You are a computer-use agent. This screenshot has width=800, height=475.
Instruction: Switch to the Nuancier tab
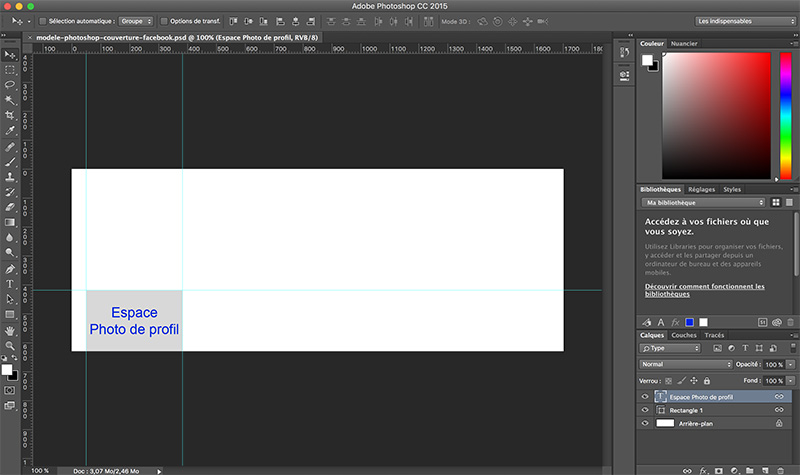(685, 44)
